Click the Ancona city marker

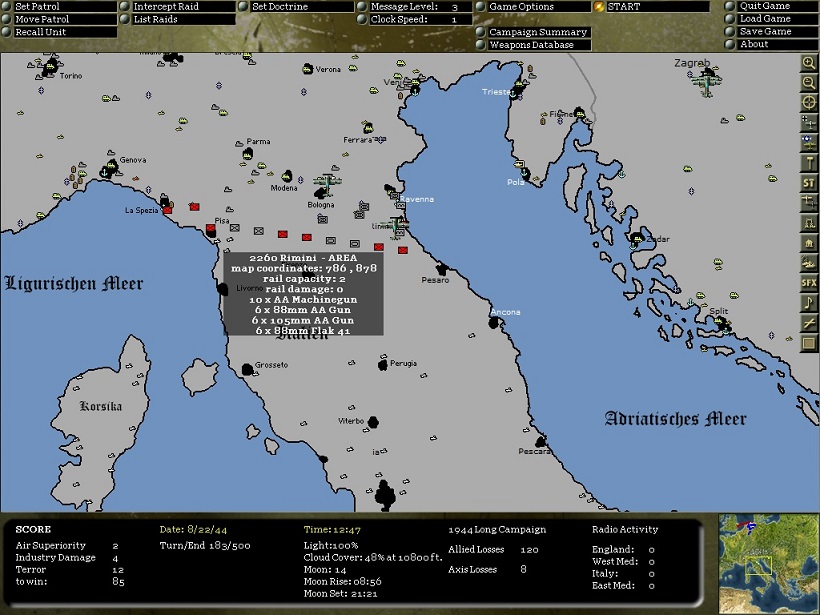pyautogui.click(x=494, y=323)
